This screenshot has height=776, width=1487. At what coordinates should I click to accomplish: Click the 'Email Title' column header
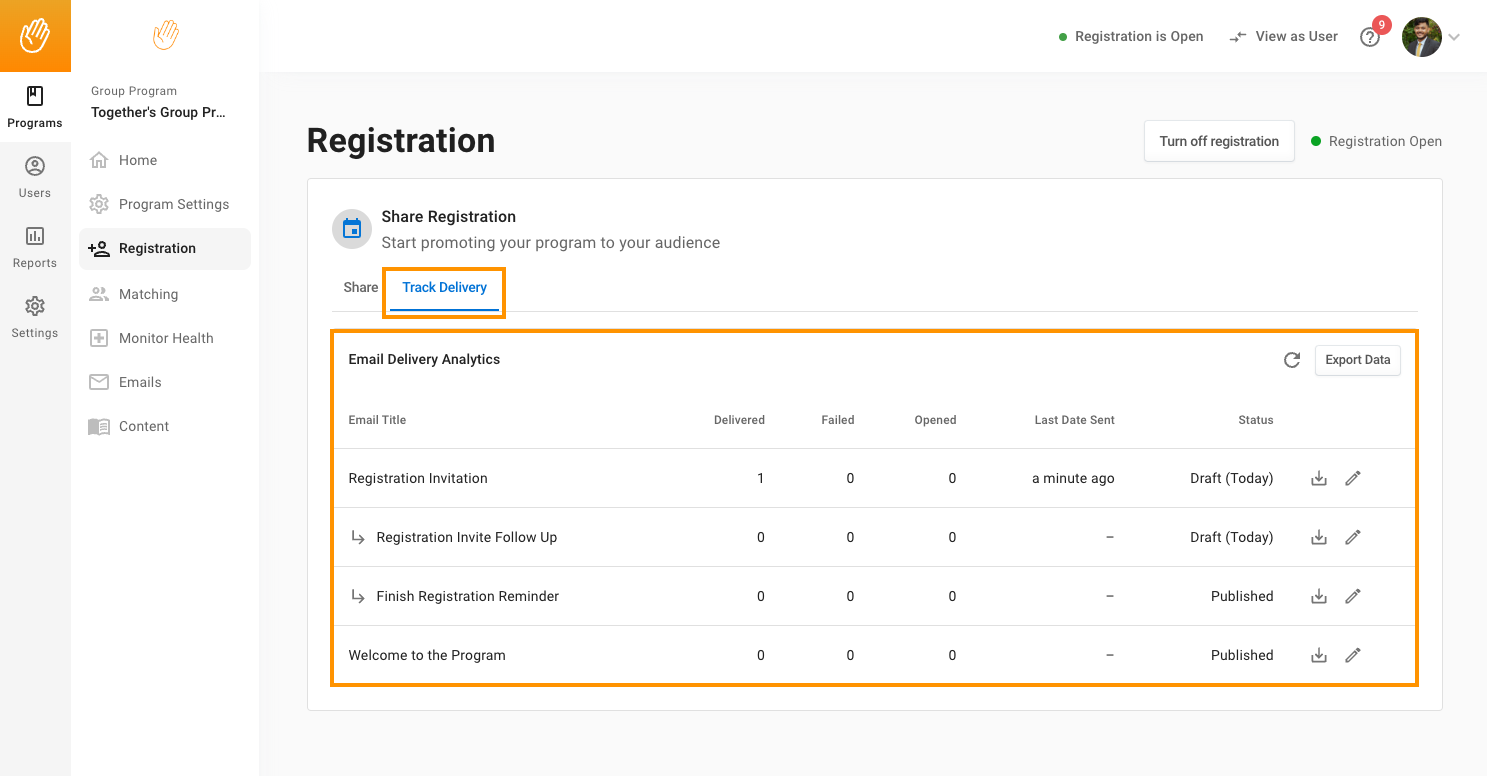377,420
